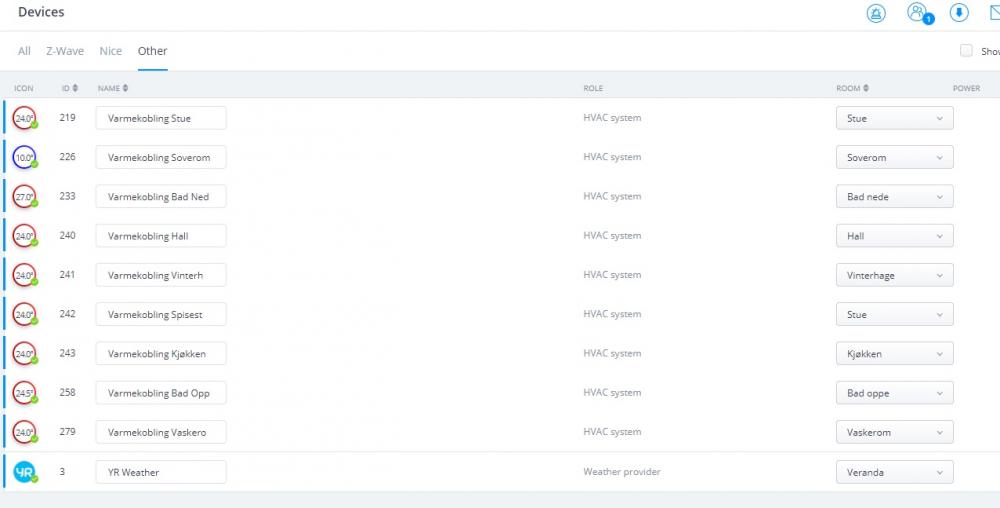The height and width of the screenshot is (508, 1000).
Task: Sort devices by ID column header
Action: click(69, 88)
